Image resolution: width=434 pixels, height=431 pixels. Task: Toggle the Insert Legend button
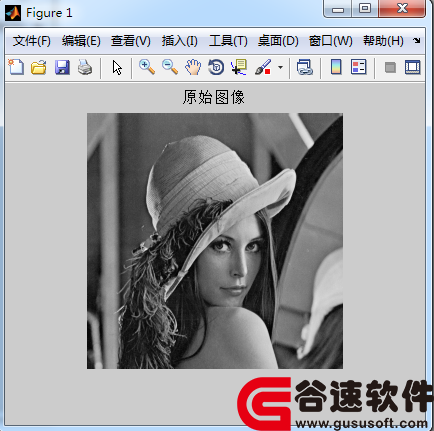(359, 67)
